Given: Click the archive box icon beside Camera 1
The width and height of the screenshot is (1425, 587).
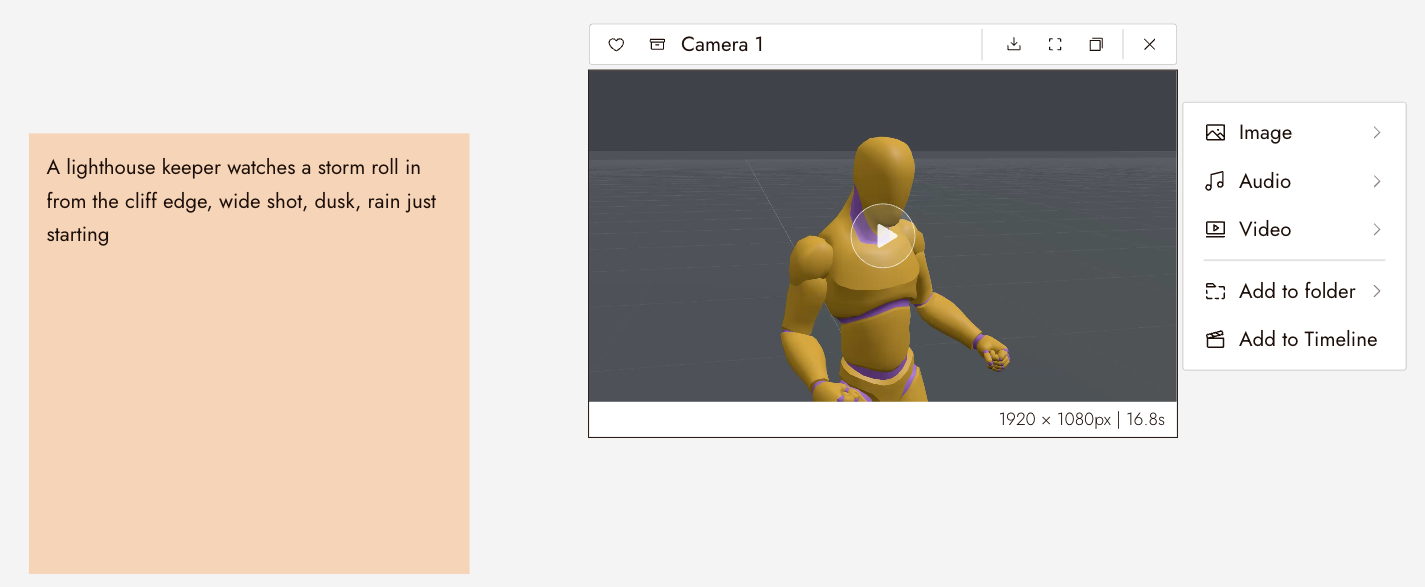Looking at the screenshot, I should [657, 45].
